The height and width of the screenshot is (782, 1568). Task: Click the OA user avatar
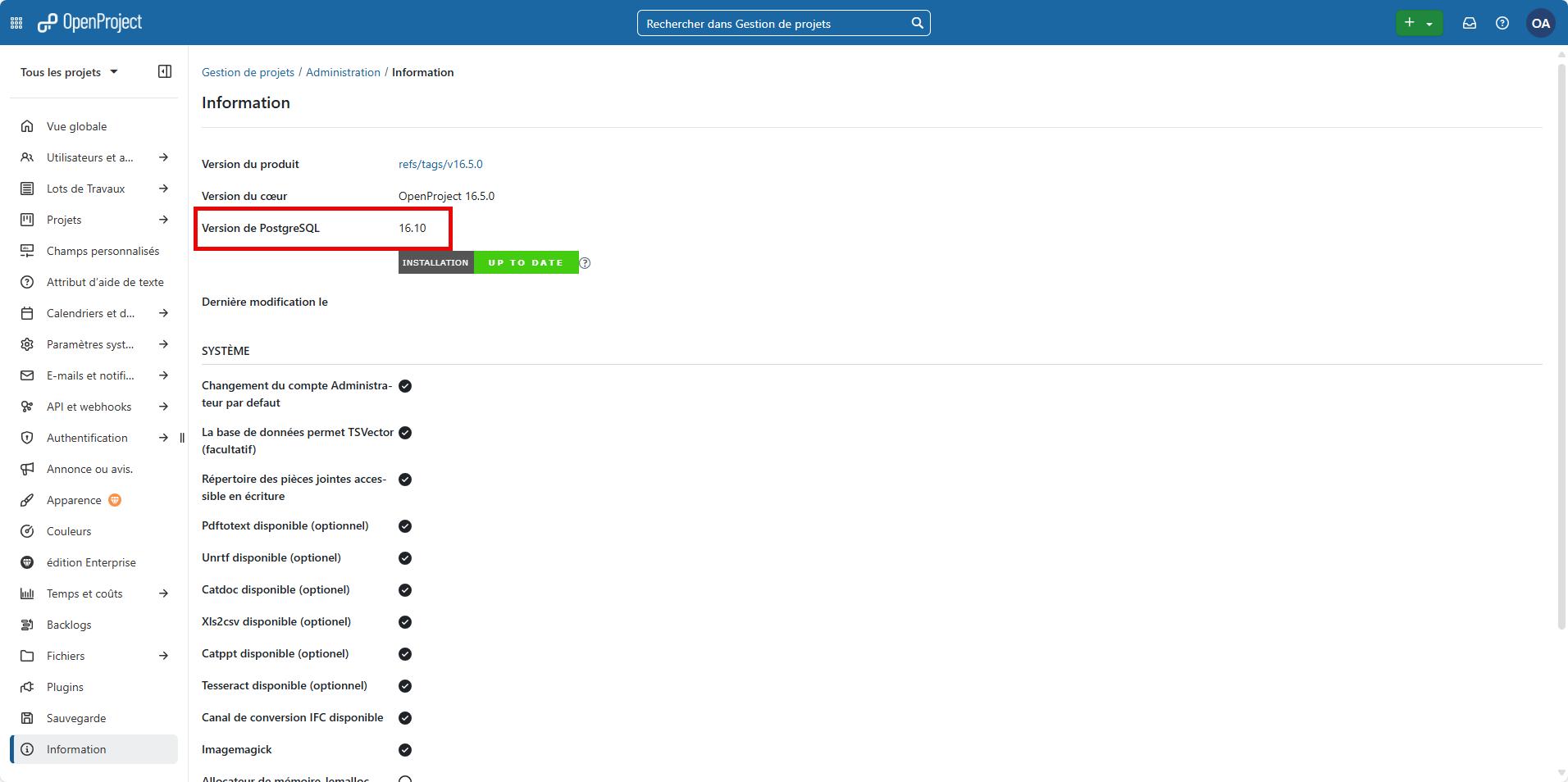click(x=1540, y=23)
